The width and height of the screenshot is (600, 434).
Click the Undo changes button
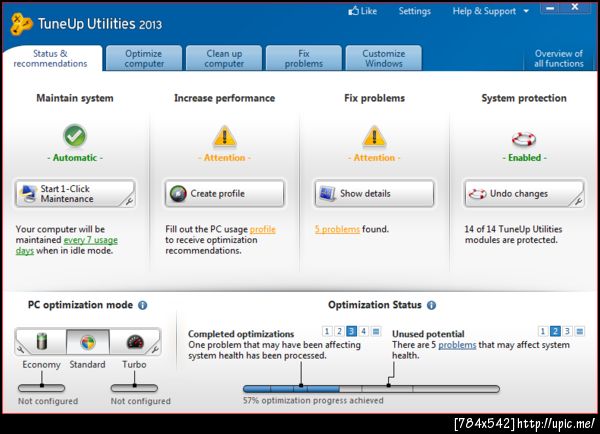(524, 194)
